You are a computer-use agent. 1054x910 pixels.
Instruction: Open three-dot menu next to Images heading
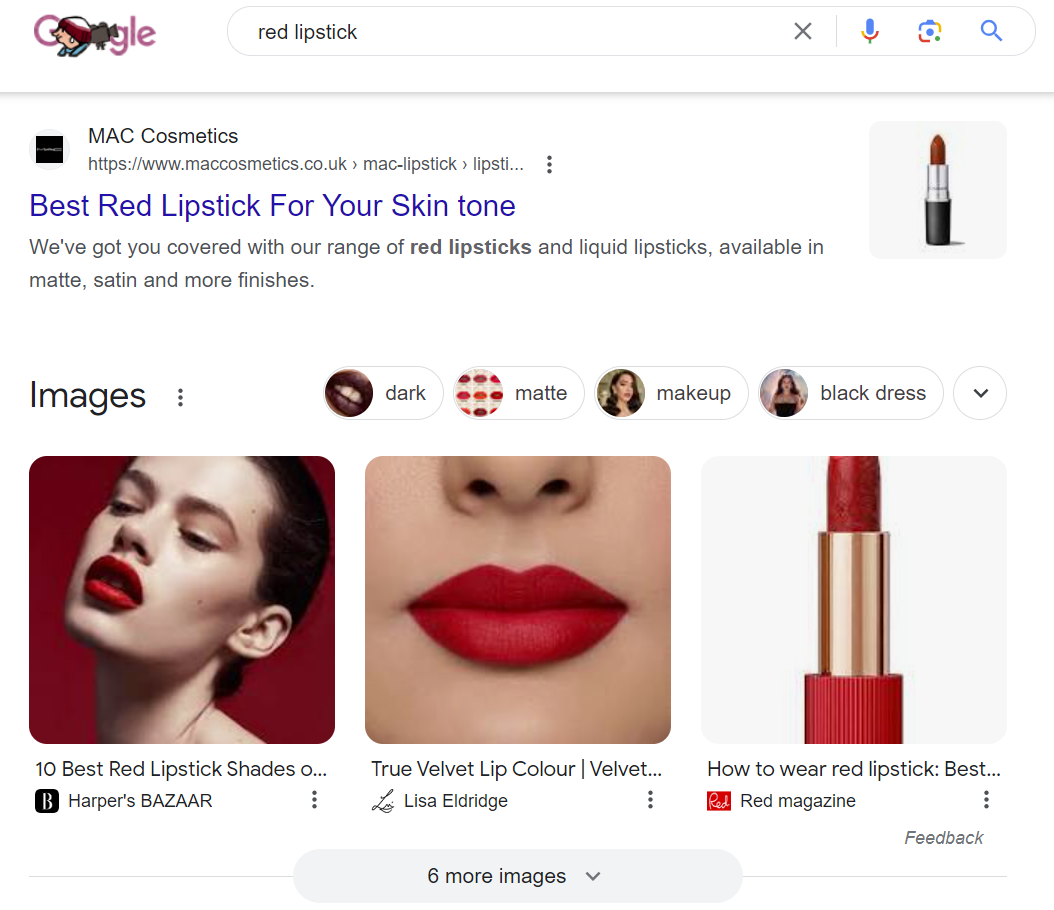(x=180, y=397)
